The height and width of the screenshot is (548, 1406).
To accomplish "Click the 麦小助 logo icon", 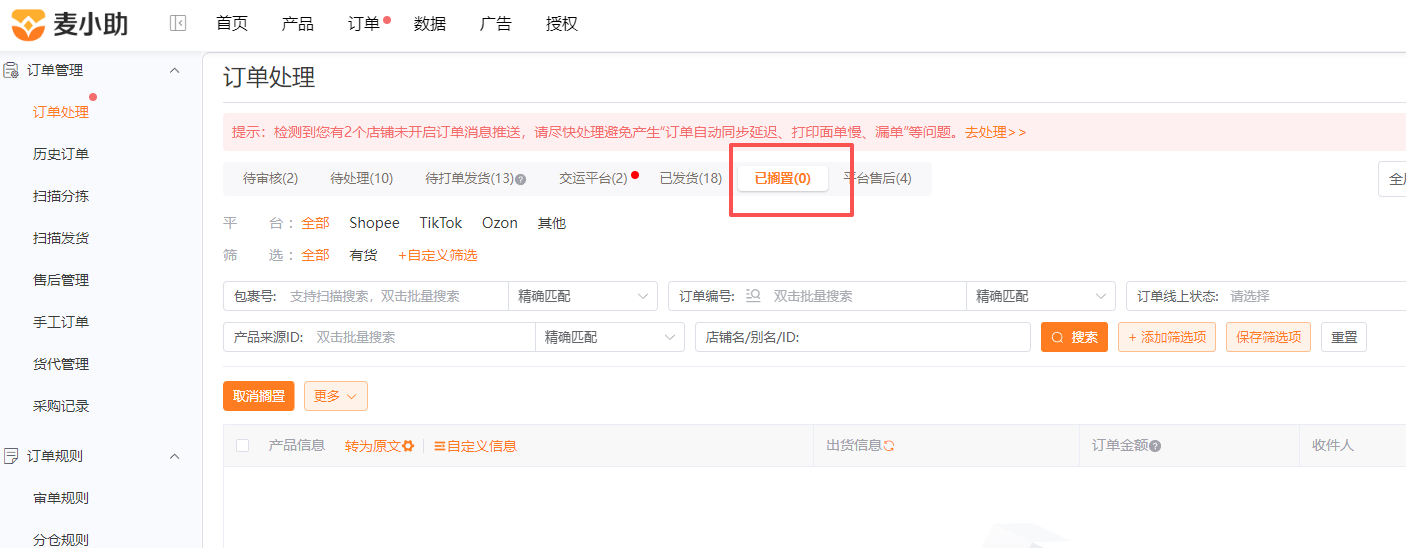I will coord(28,24).
